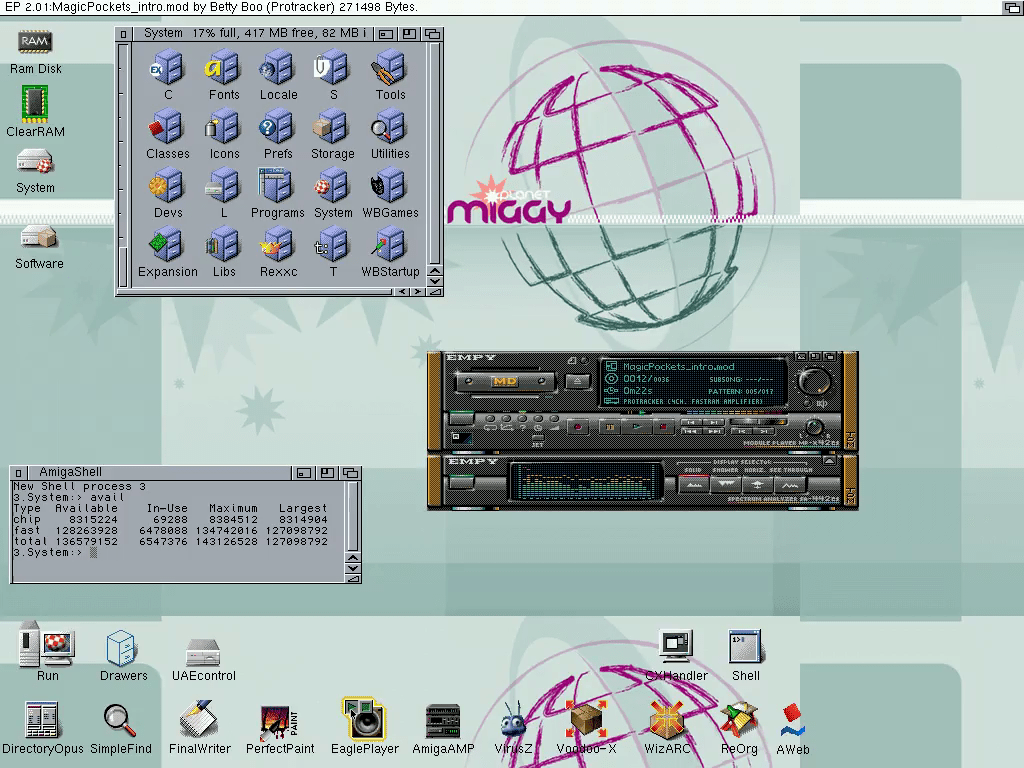The width and height of the screenshot is (1024, 768).
Task: Click the volume knob on module player
Action: pyautogui.click(x=814, y=381)
